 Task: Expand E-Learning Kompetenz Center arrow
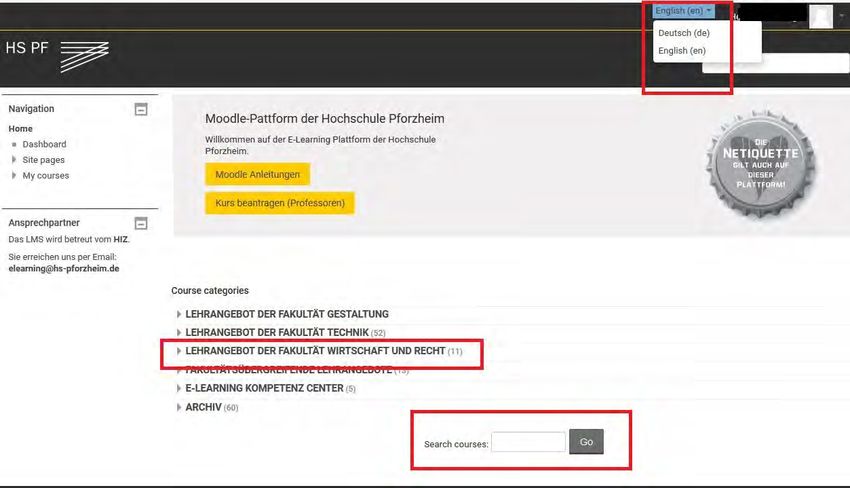(179, 389)
